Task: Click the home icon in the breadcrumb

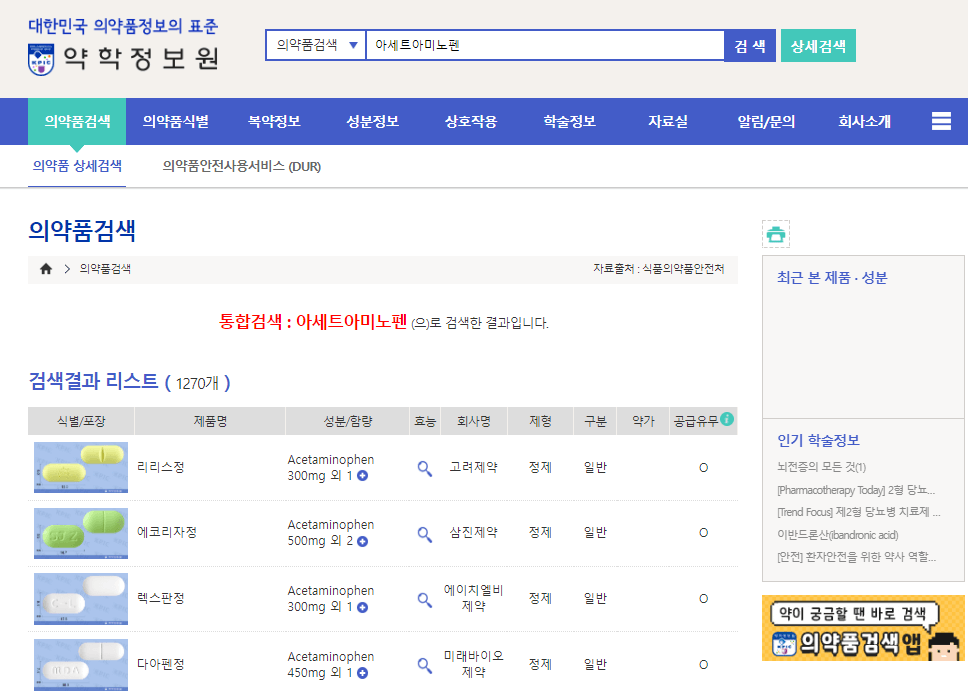Action: click(45, 269)
